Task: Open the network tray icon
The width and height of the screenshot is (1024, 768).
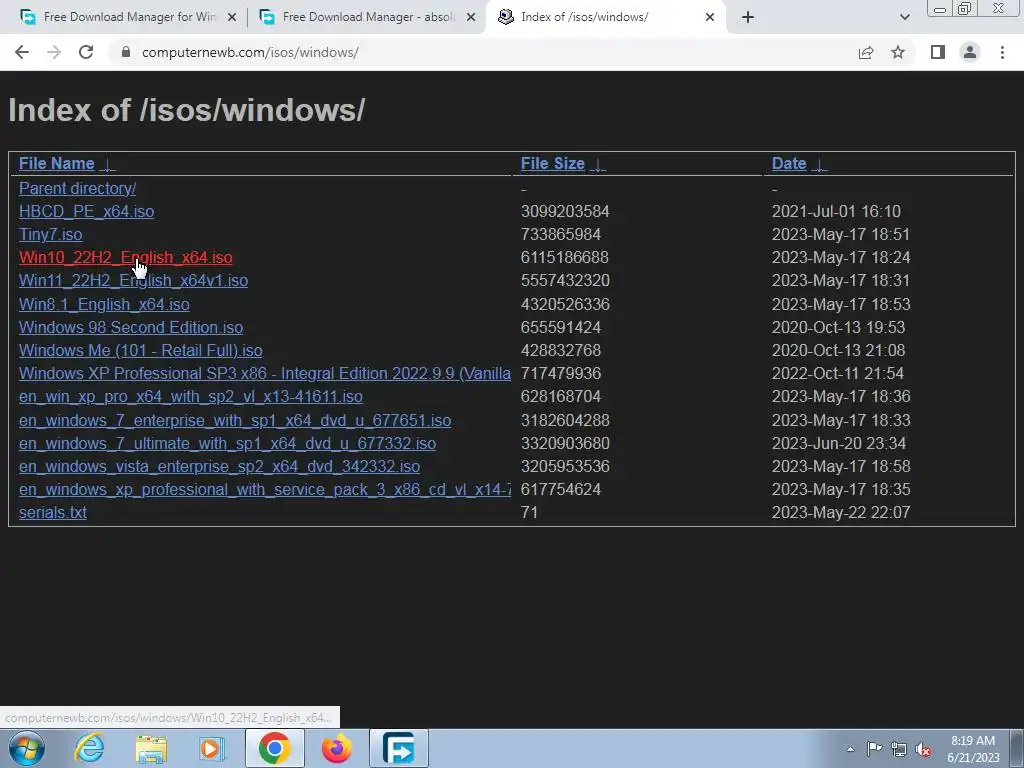Action: pyautogui.click(x=899, y=749)
